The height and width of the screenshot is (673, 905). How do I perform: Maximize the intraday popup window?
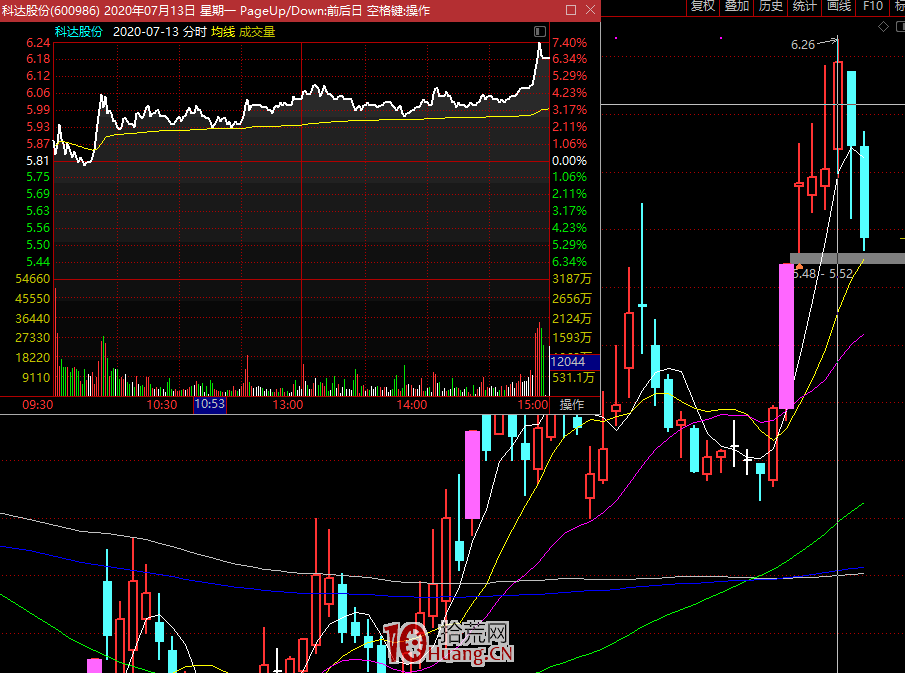click(x=570, y=10)
